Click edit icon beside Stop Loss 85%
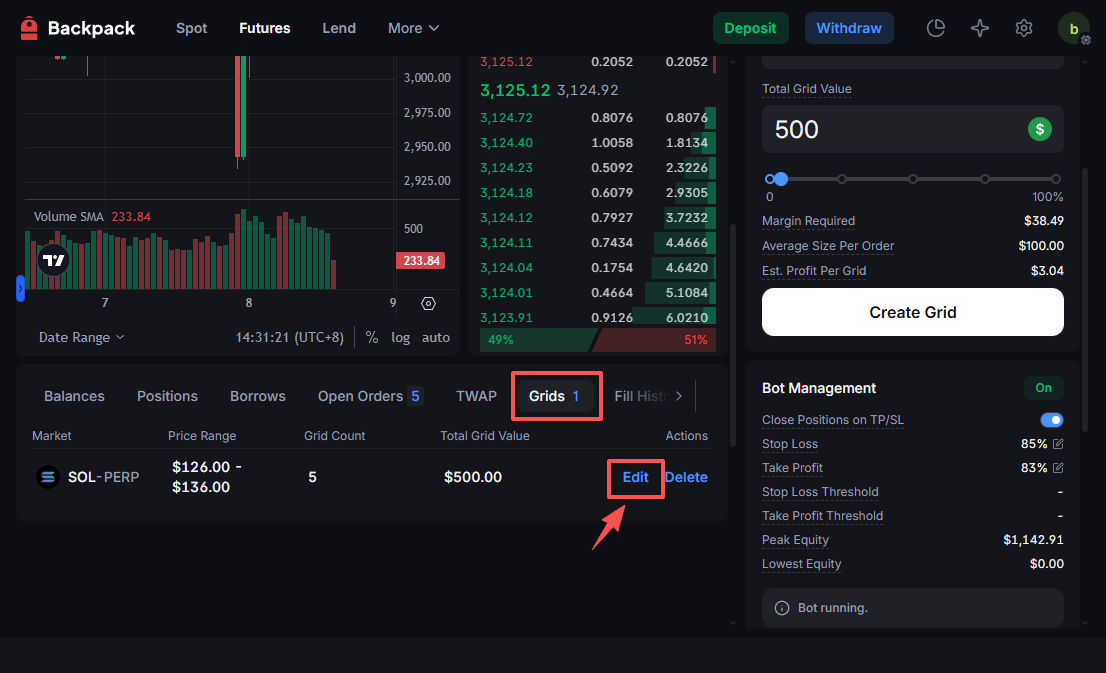This screenshot has width=1106, height=673. point(1058,444)
